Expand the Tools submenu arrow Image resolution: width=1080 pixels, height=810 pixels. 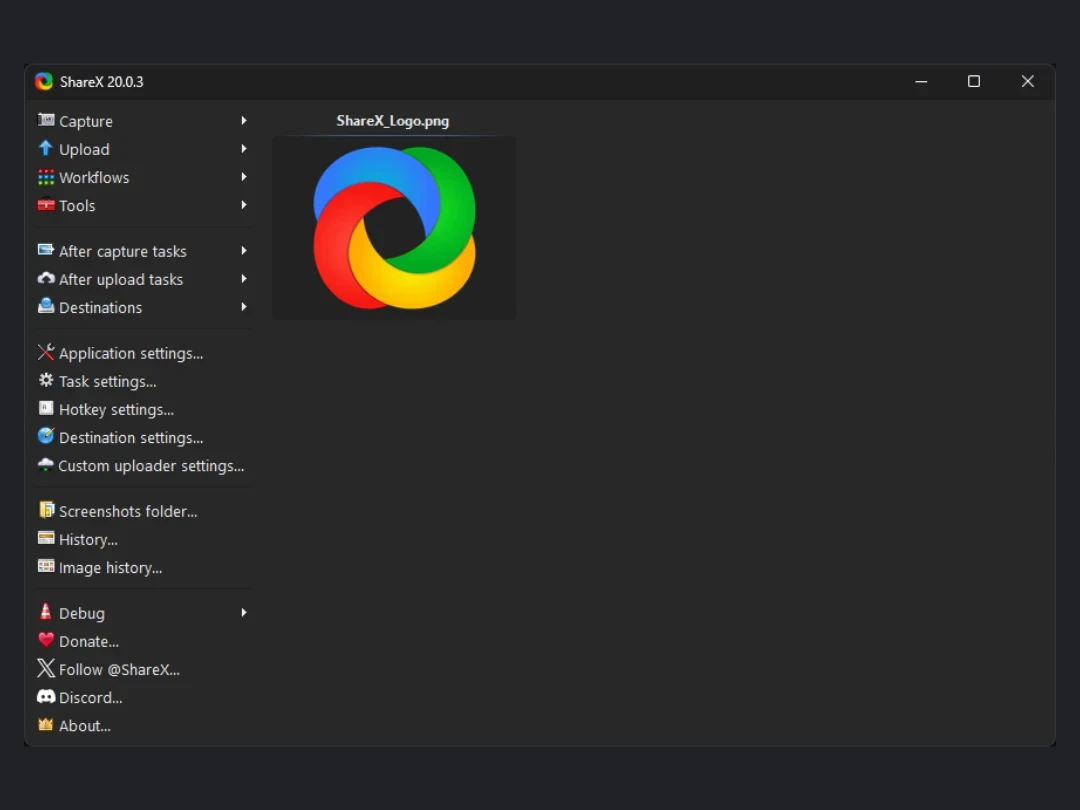[244, 205]
